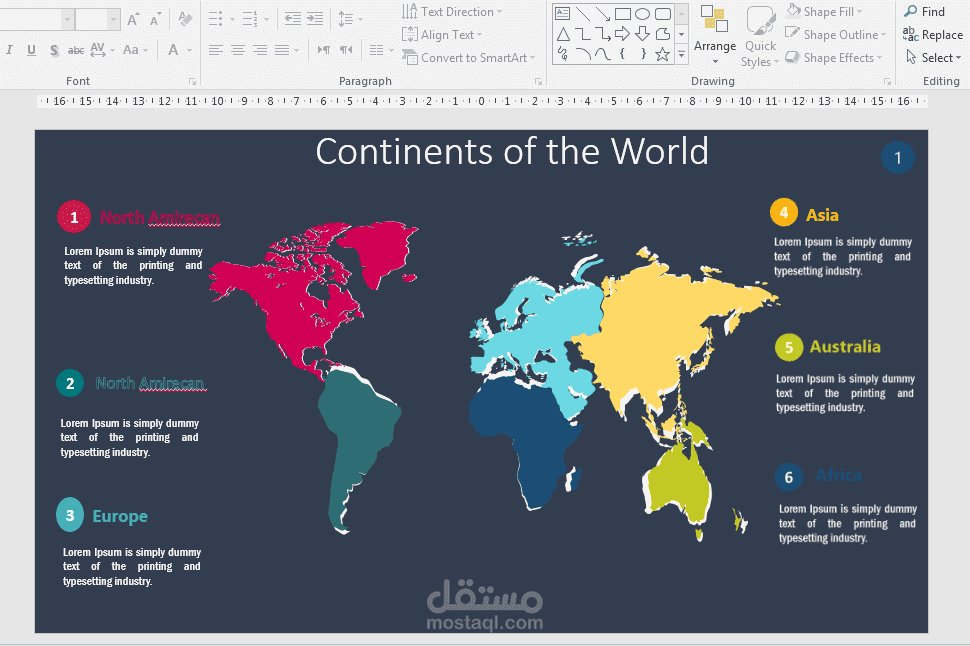Select the Curve shape
Screen dimensions: 970x646
point(603,54)
